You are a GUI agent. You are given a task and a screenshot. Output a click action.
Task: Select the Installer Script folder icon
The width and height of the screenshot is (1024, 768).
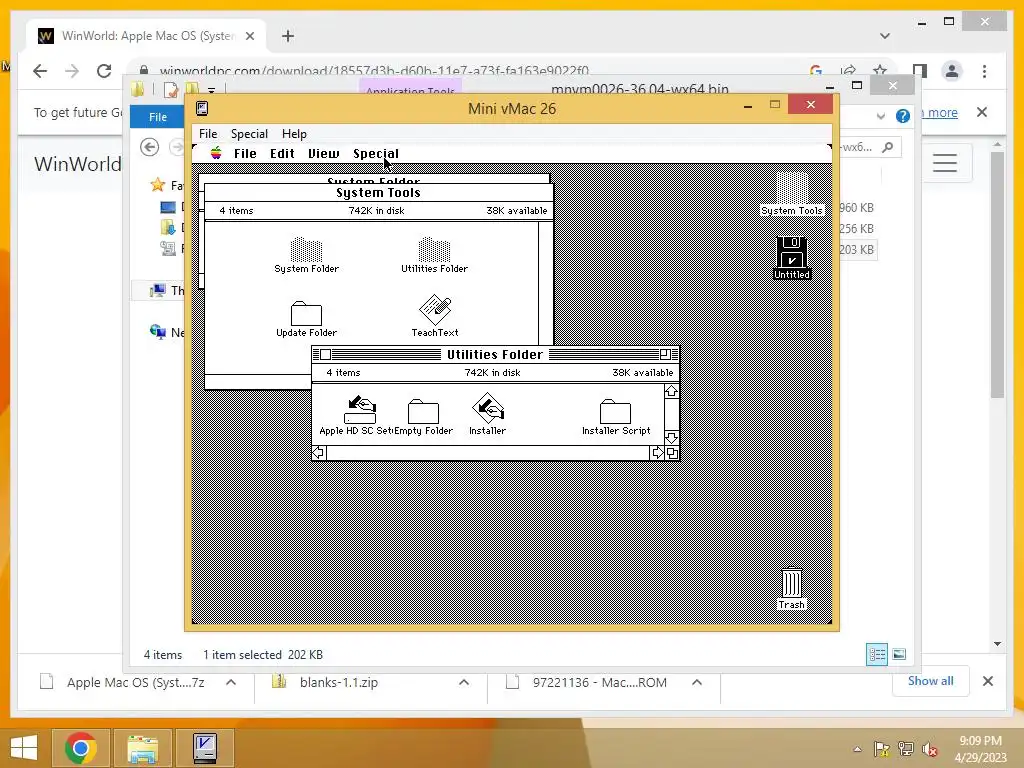click(616, 417)
